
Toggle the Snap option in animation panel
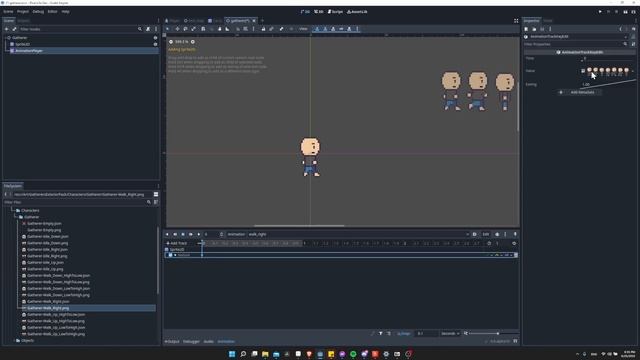(x=403, y=333)
